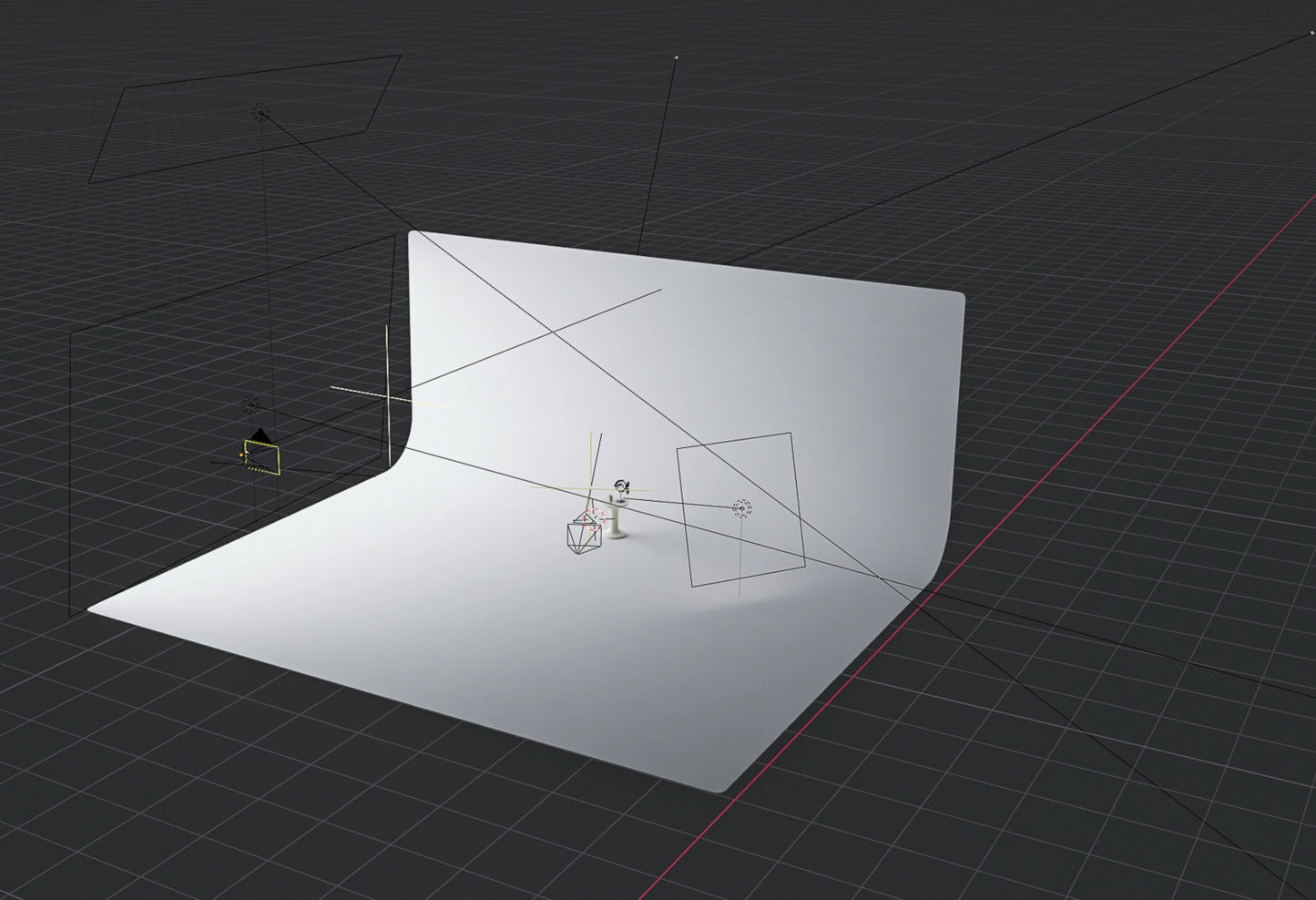Viewport: 1316px width, 900px height.
Task: Select the wireframe icosphere on the backdrop floor
Action: 584,535
